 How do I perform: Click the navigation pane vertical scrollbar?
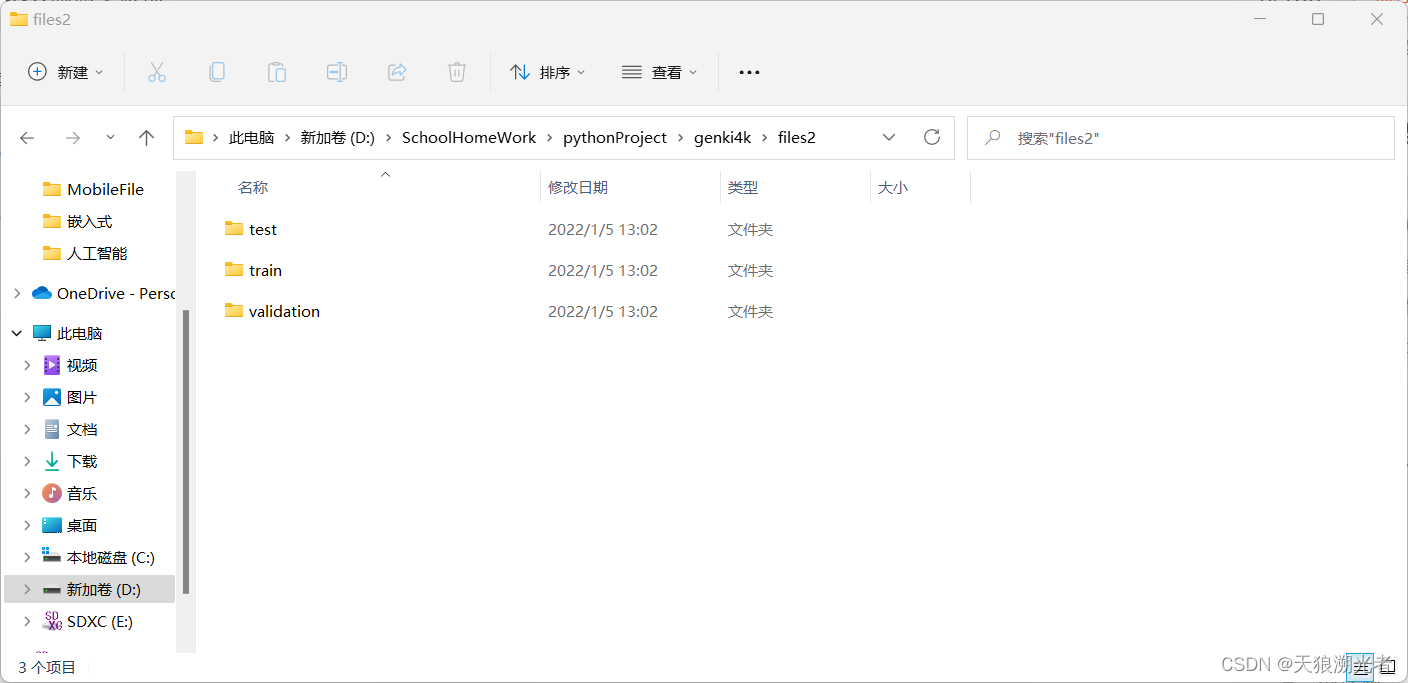click(x=185, y=451)
